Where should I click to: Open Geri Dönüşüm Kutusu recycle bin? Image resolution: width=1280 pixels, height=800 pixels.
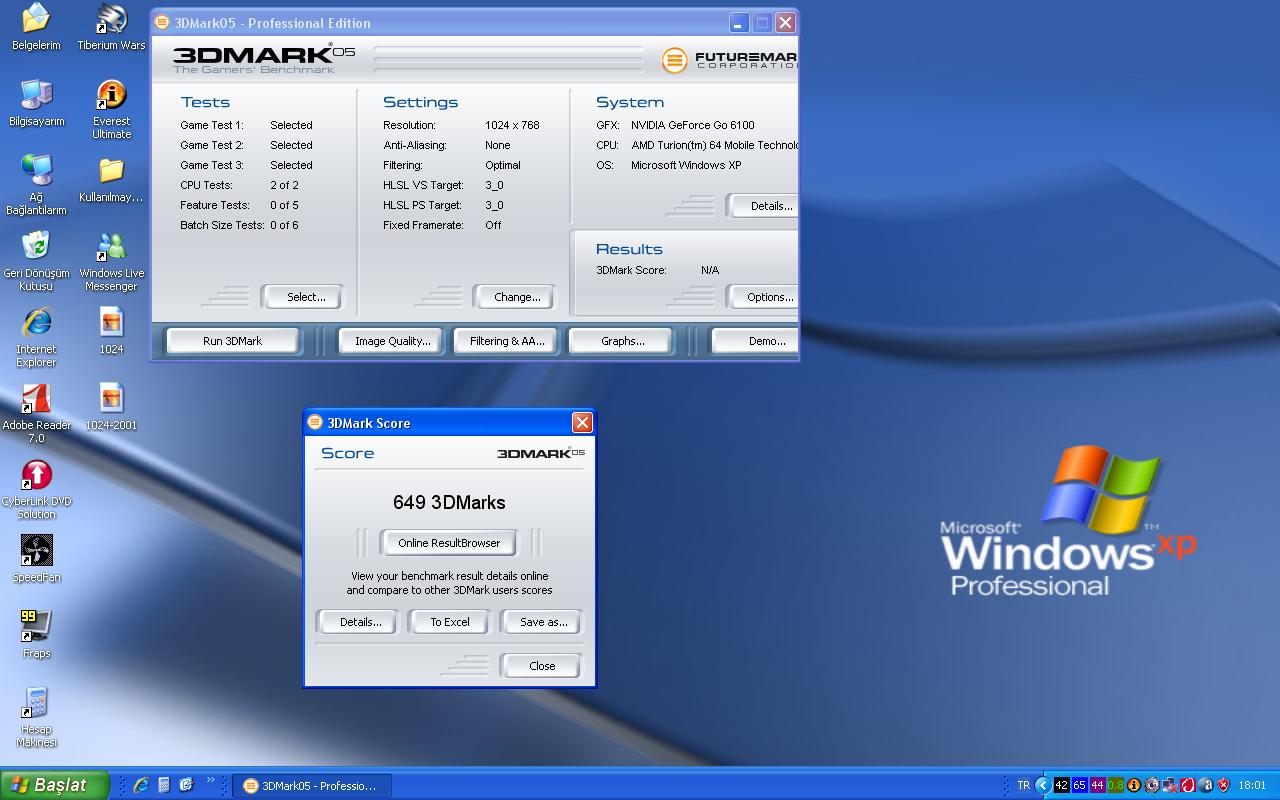36,260
